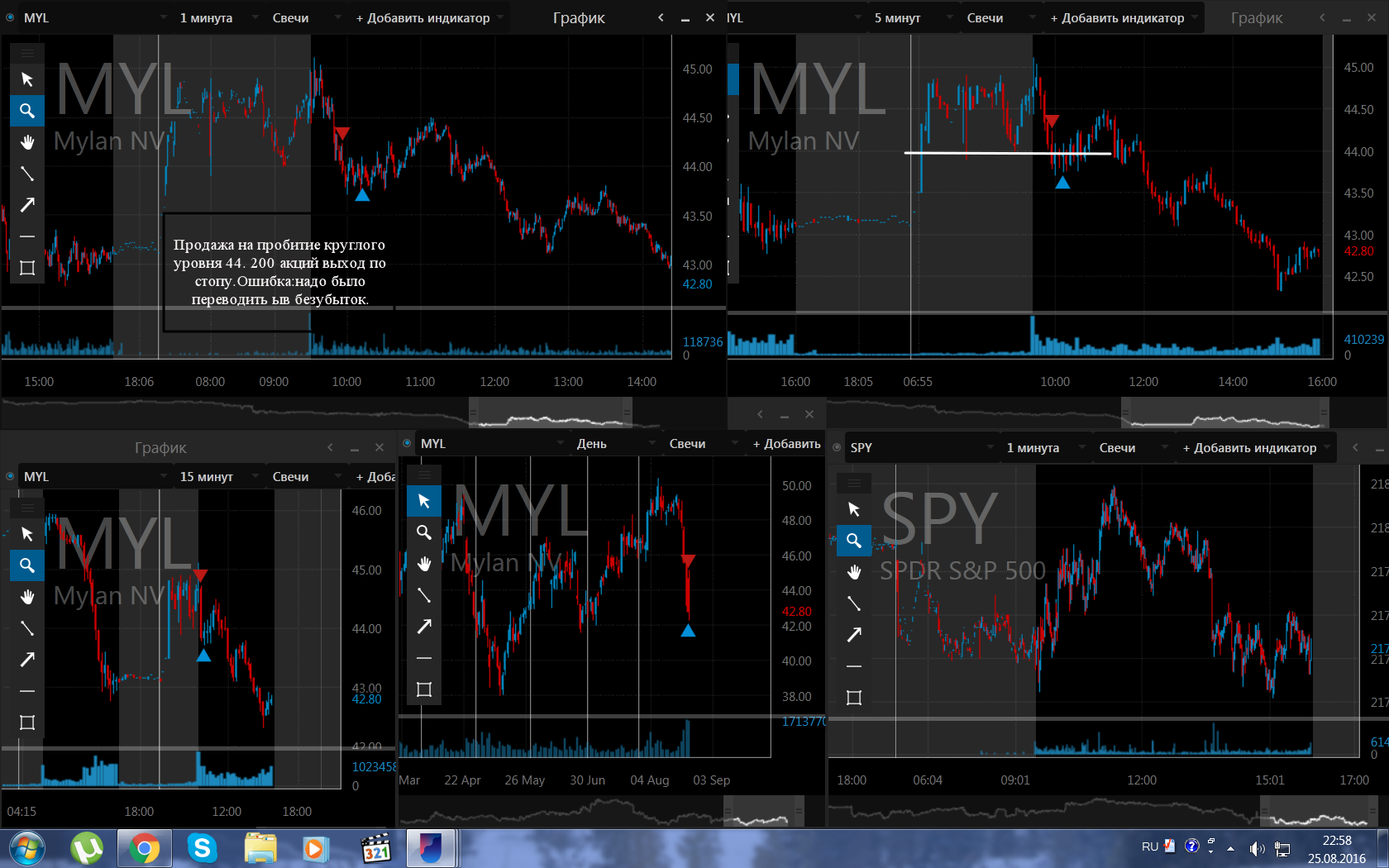1389x868 pixels.
Task: Open the SPY symbol dropdown
Action: click(x=921, y=447)
